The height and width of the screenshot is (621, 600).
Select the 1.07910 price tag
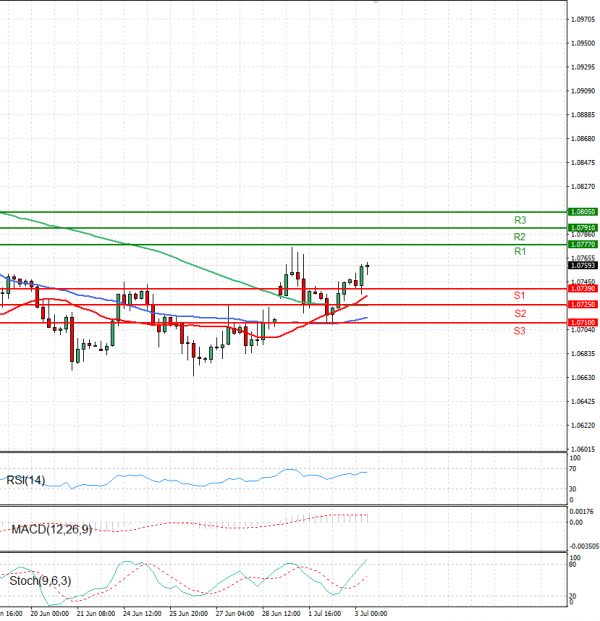583,228
